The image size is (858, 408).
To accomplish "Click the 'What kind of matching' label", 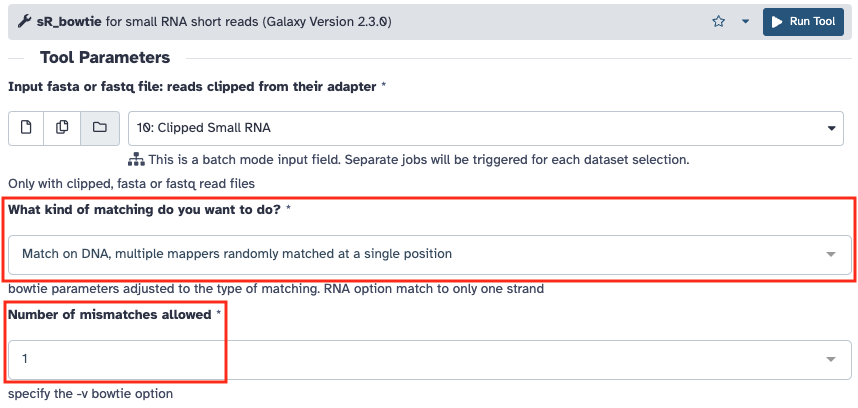I will [145, 208].
